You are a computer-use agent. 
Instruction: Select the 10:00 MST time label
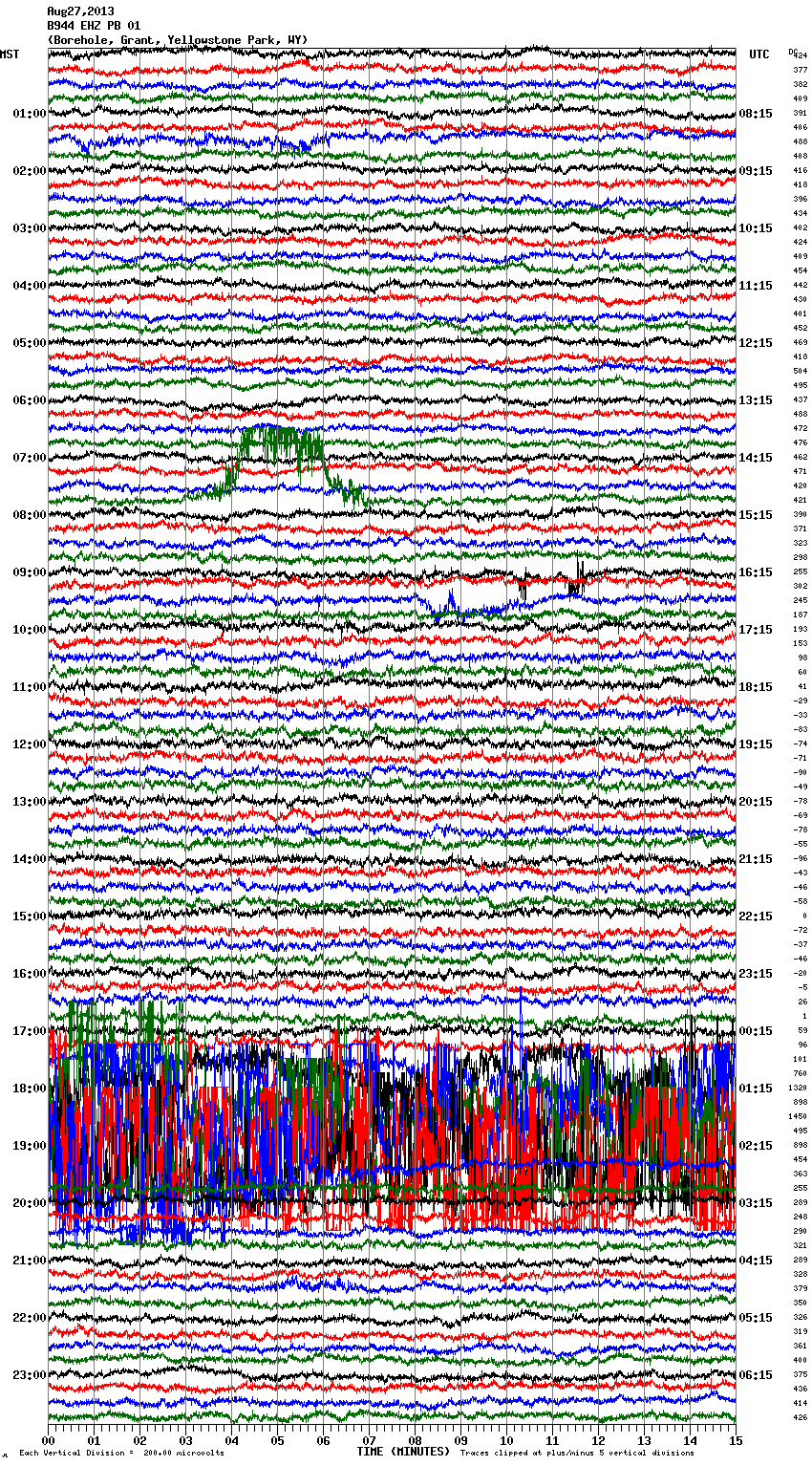coord(30,630)
